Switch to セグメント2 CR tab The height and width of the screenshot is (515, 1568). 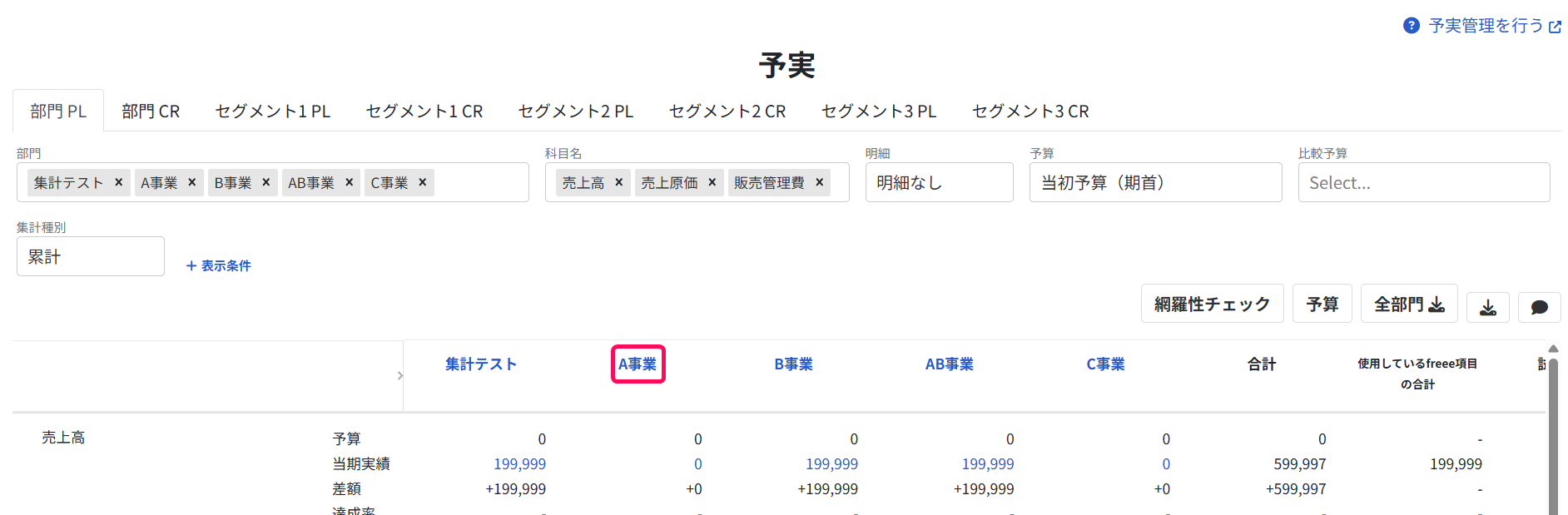click(727, 111)
